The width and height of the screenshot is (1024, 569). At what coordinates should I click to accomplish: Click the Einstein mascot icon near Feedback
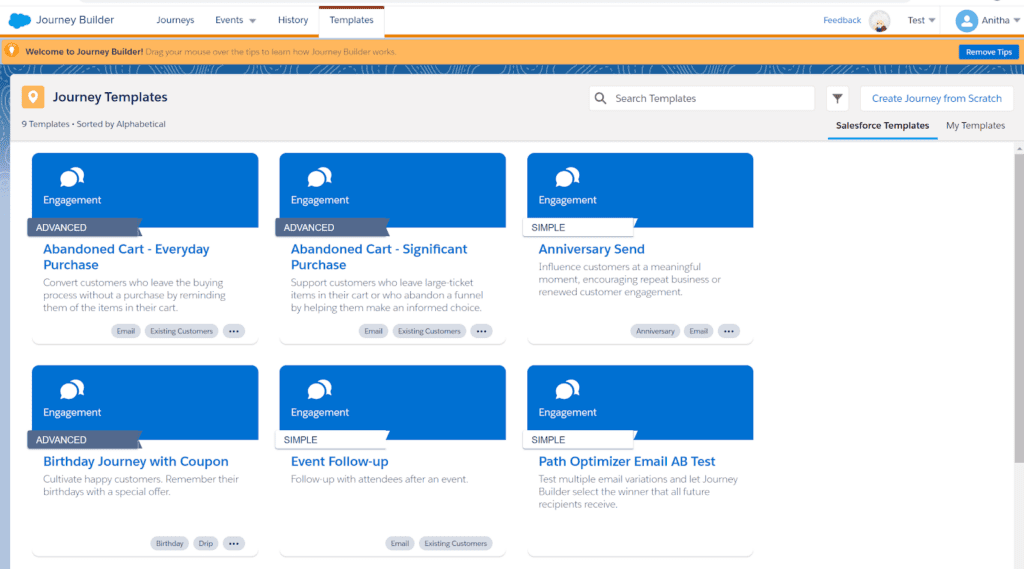tap(879, 21)
